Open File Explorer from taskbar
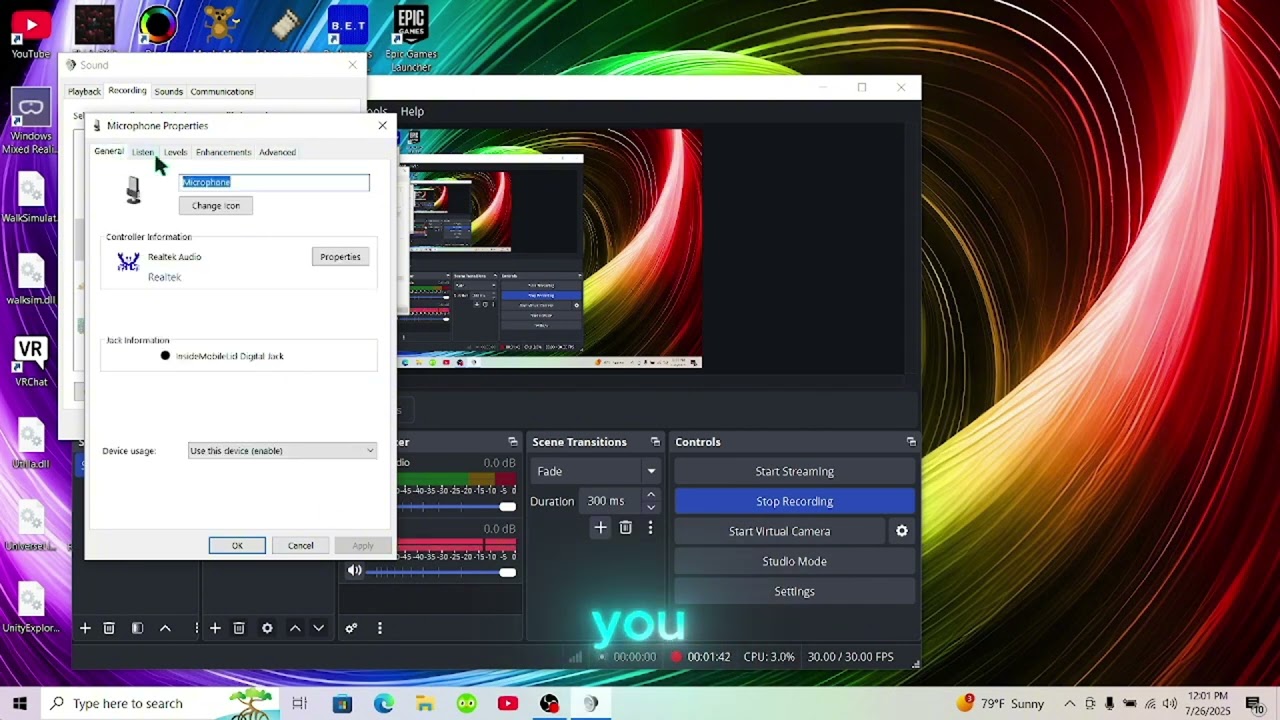The height and width of the screenshot is (720, 1280). (425, 703)
